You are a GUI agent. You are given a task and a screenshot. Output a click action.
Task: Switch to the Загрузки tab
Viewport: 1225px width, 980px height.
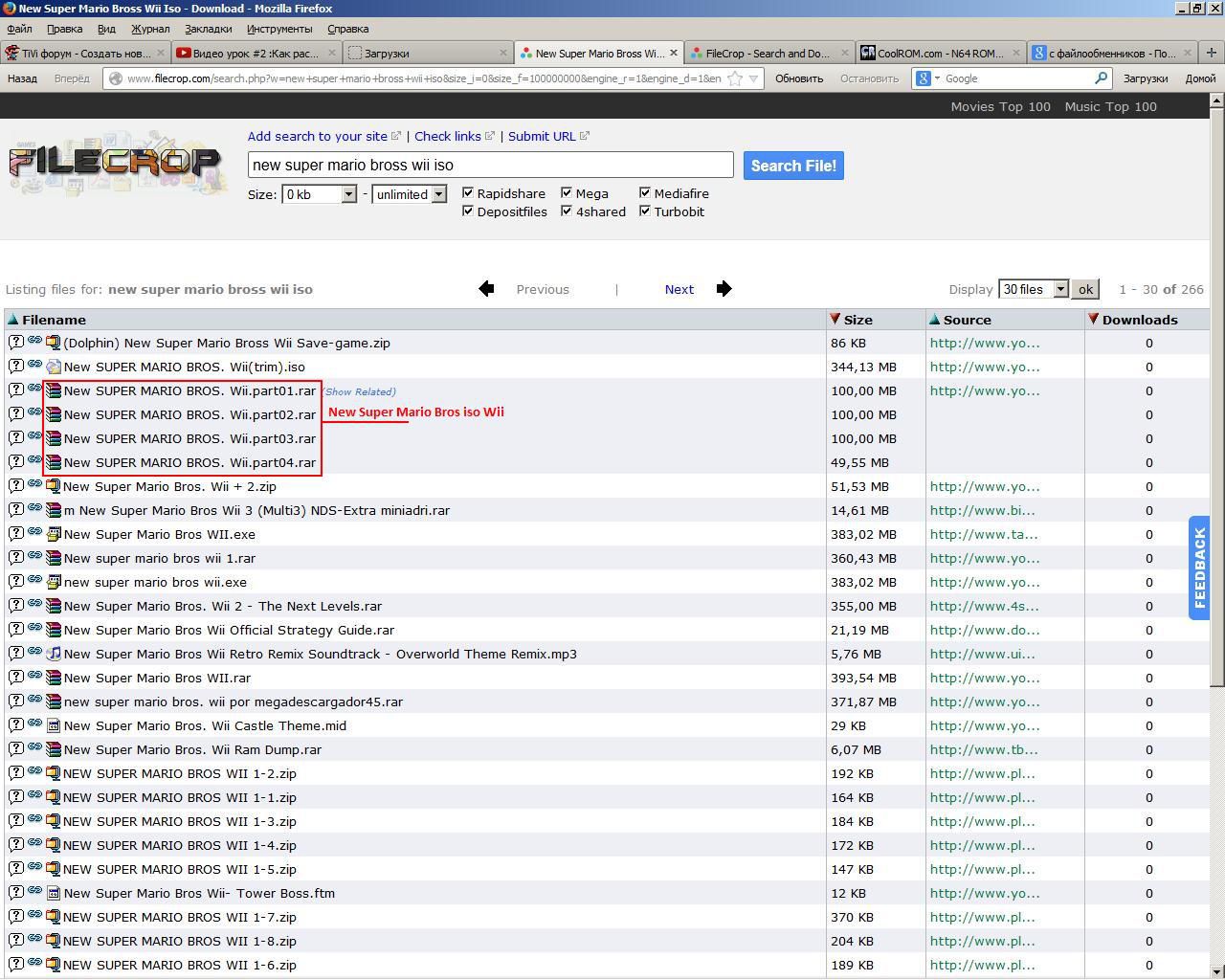click(x=428, y=53)
